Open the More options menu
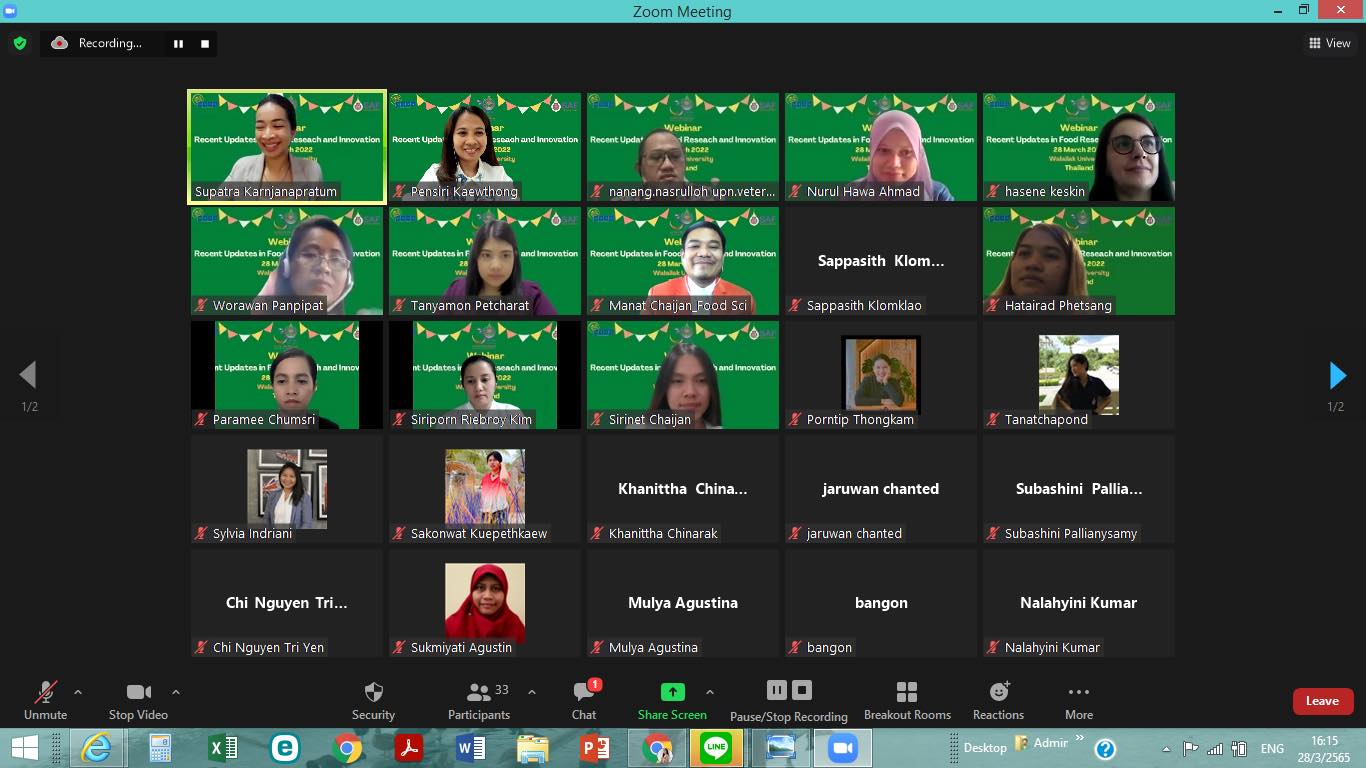The height and width of the screenshot is (768, 1366). (x=1078, y=700)
